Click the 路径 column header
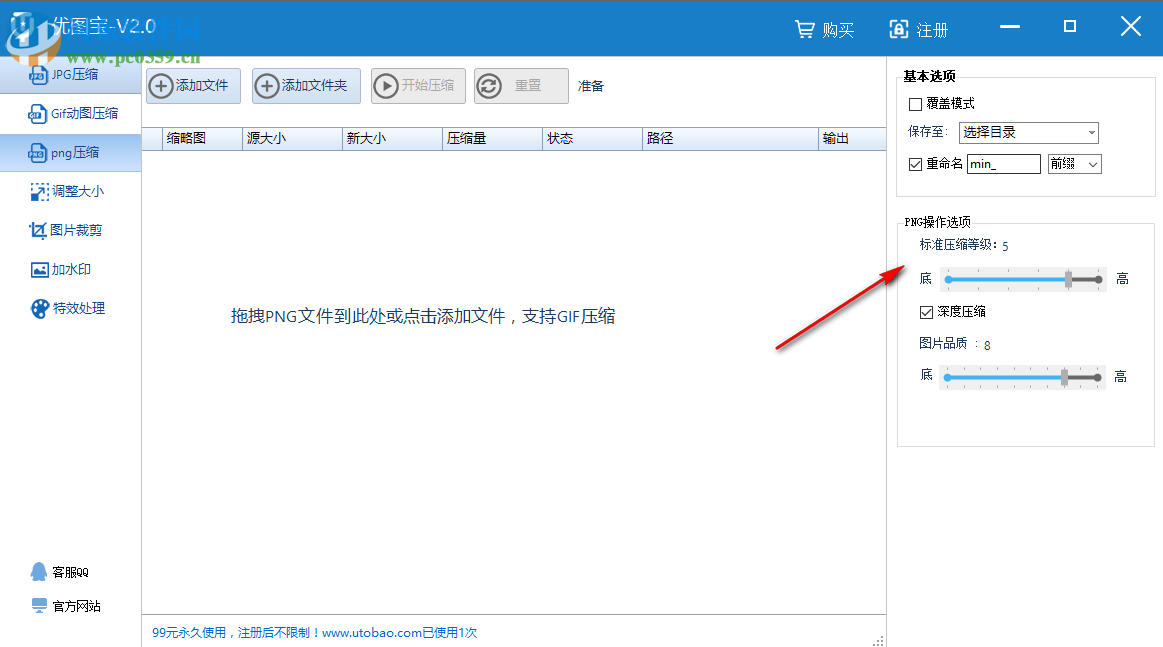This screenshot has height=647, width=1163. coord(731,139)
